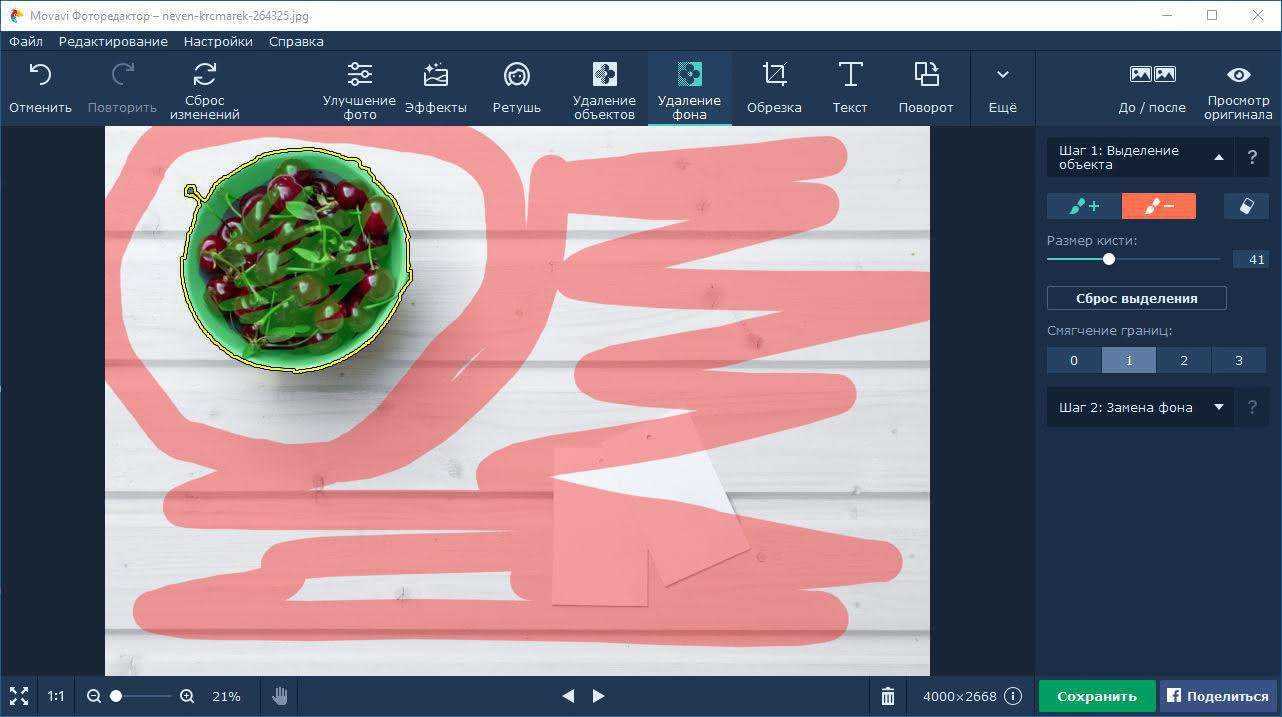
Task: Expand the Ещё more tools dropdown
Action: point(1002,88)
